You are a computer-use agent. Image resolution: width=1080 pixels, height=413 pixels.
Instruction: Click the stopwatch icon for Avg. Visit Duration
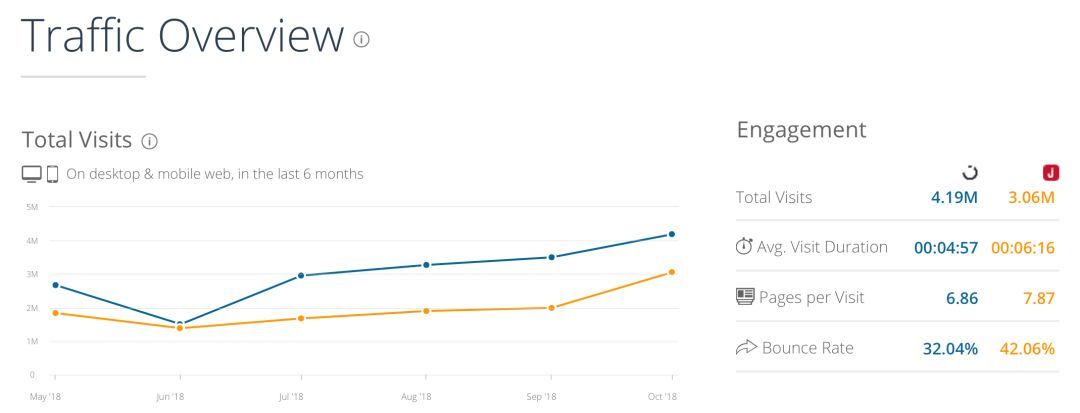(744, 246)
